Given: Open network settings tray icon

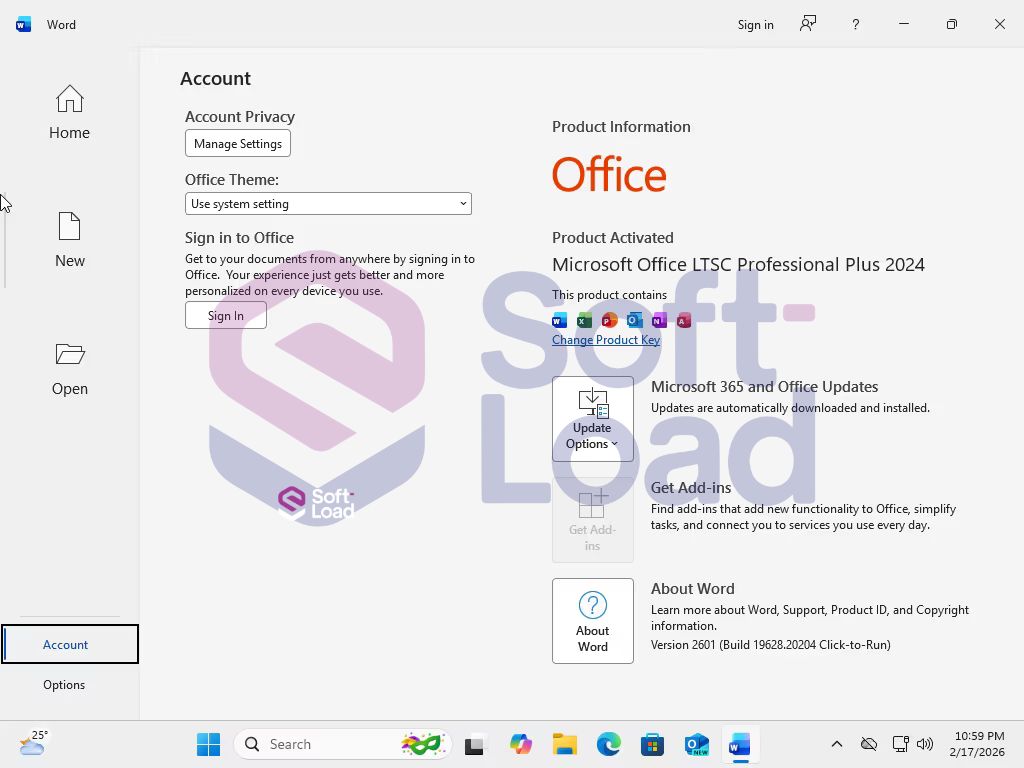Looking at the screenshot, I should 901,744.
